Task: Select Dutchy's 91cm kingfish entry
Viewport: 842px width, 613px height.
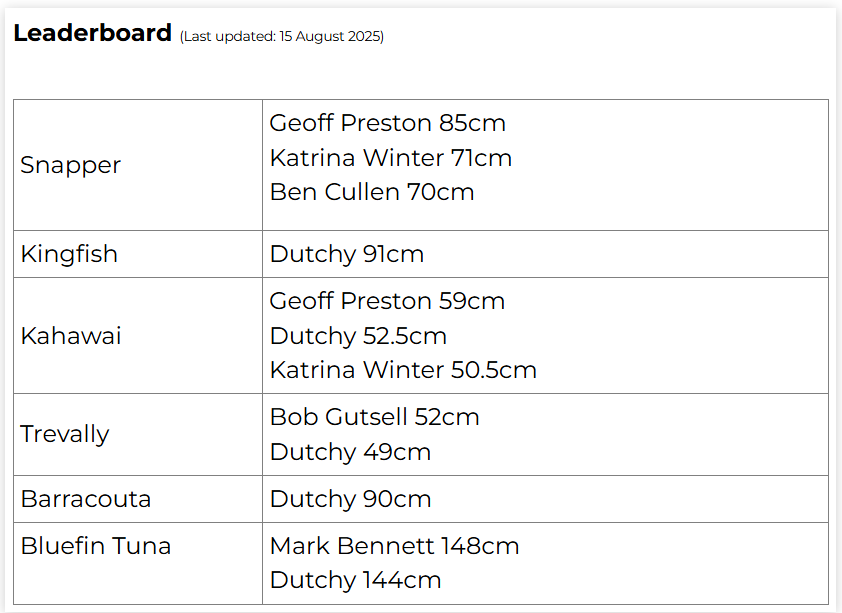Action: pyautogui.click(x=346, y=254)
